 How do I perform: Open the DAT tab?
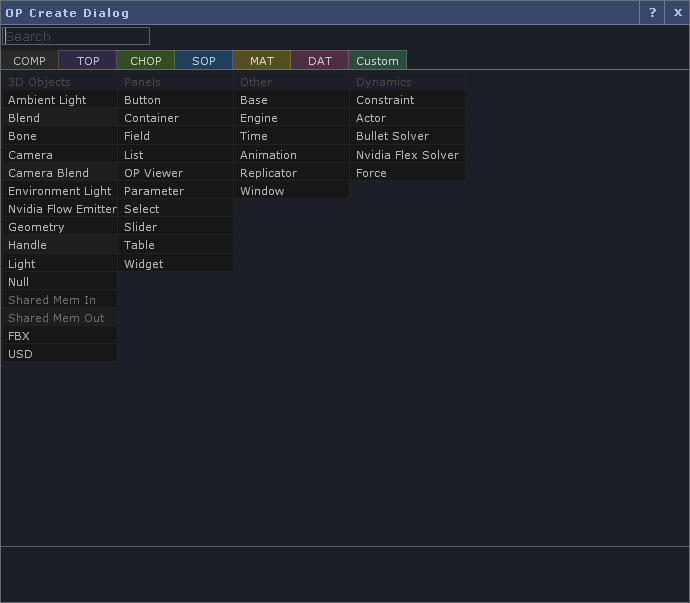pyautogui.click(x=320, y=61)
